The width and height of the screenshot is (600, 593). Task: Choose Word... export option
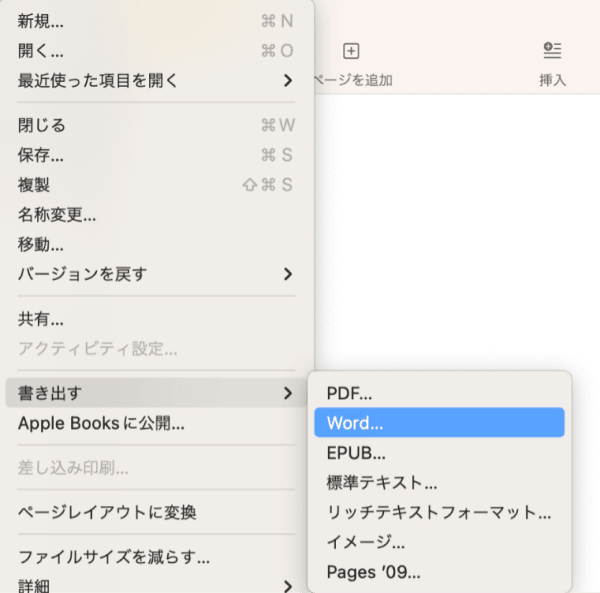click(x=439, y=423)
